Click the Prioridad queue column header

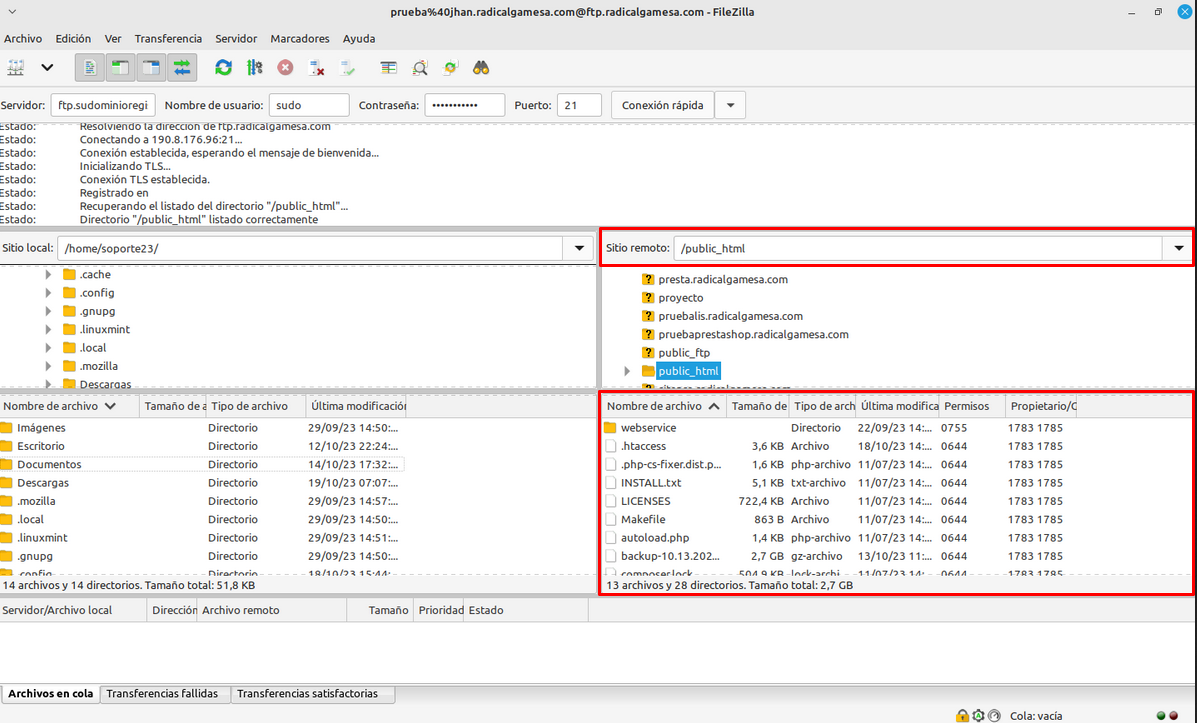pos(440,610)
